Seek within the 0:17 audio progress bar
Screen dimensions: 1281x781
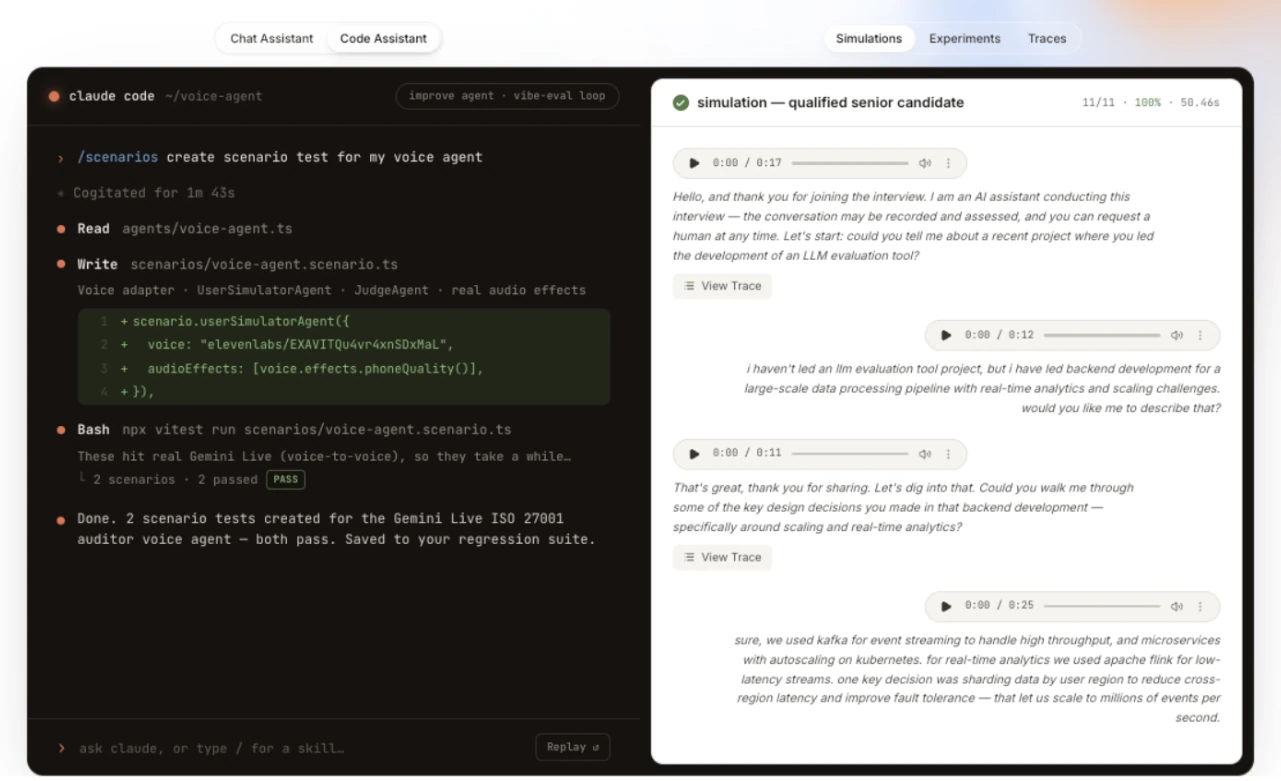pos(849,163)
